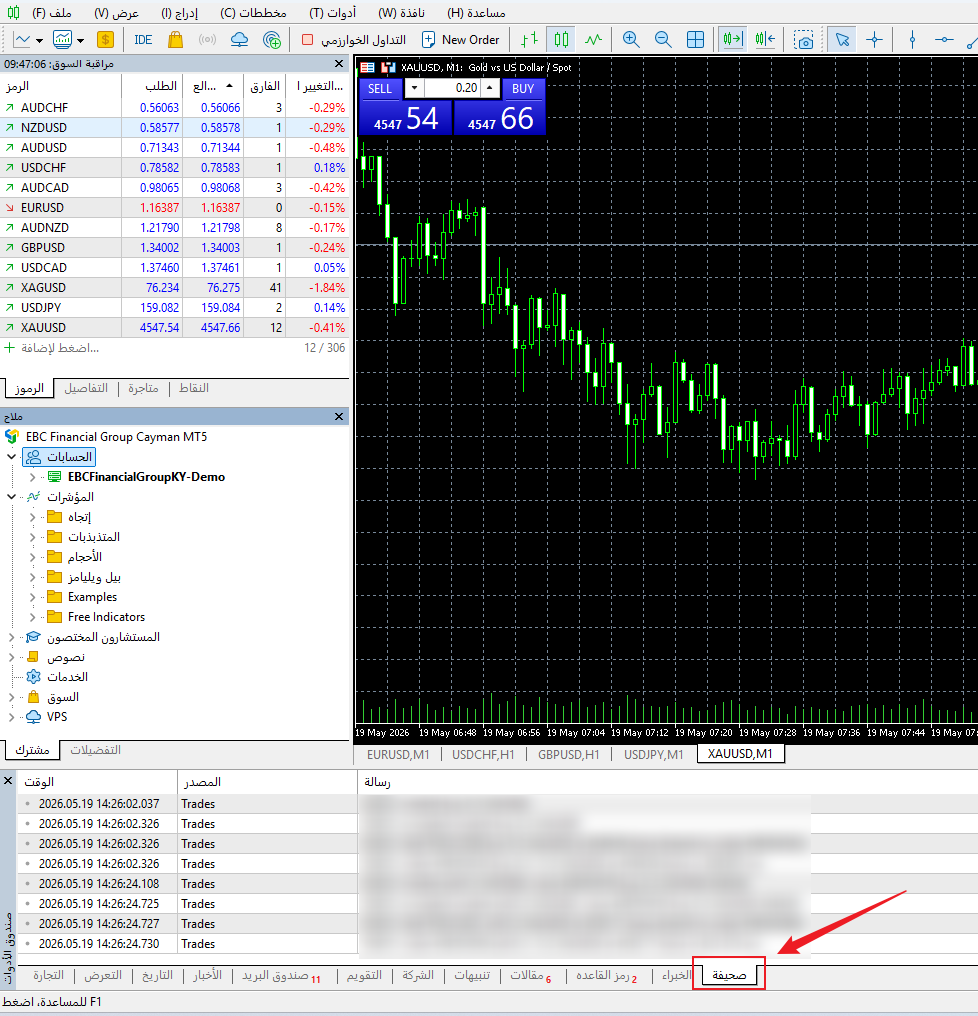Image resolution: width=978 pixels, height=1016 pixels.
Task: Open the Market shopping bag icon
Action: (x=175, y=40)
